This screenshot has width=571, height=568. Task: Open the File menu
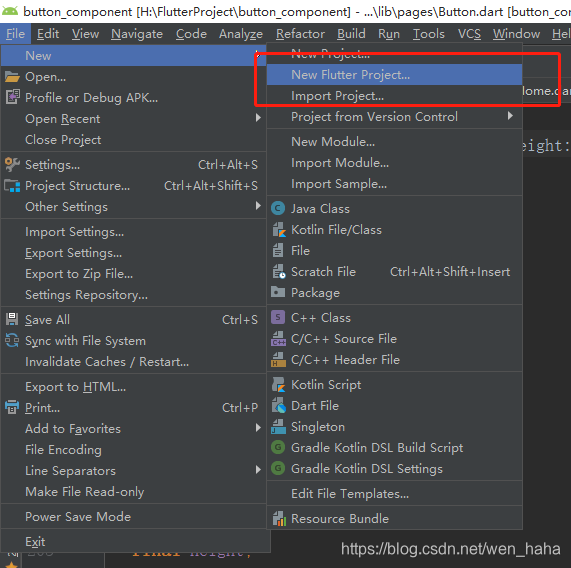[15, 34]
